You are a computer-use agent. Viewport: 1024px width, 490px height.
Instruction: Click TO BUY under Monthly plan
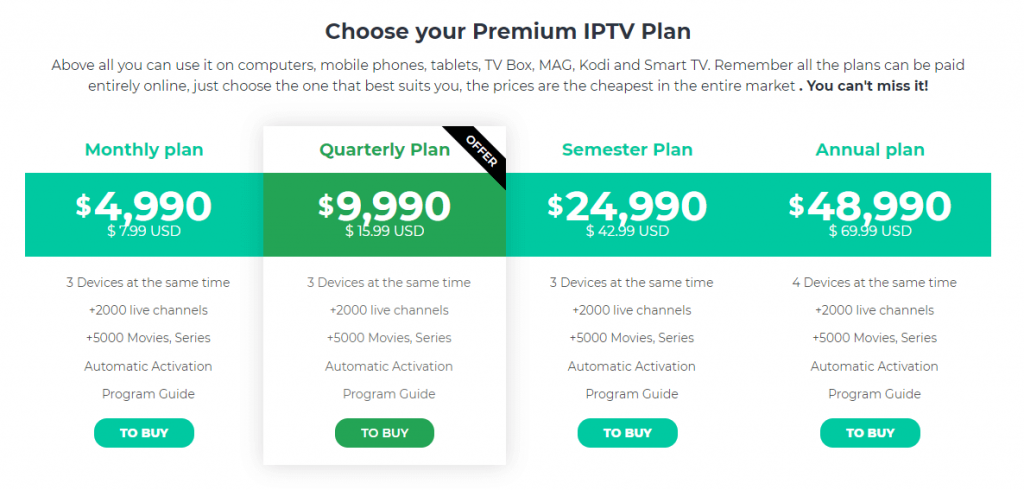144,433
